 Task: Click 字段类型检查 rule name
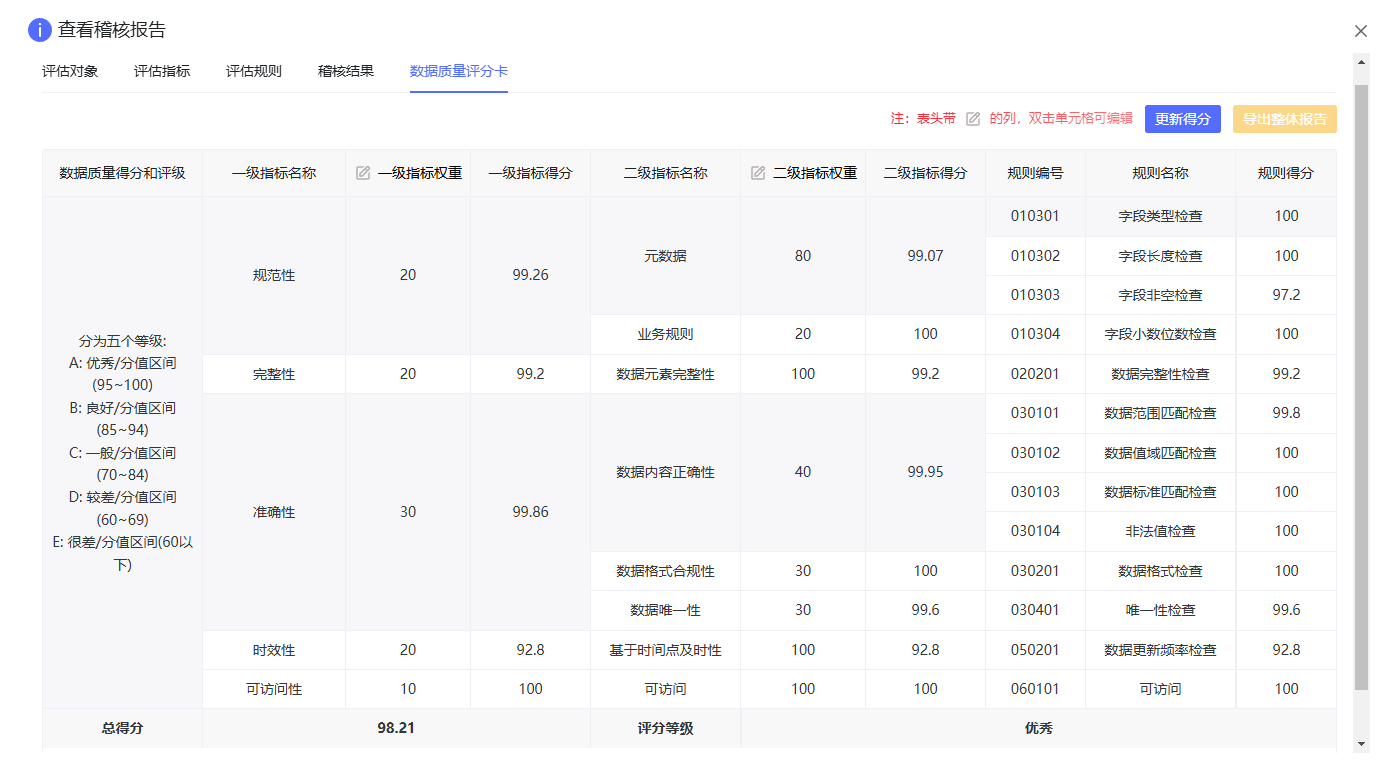click(x=1160, y=216)
